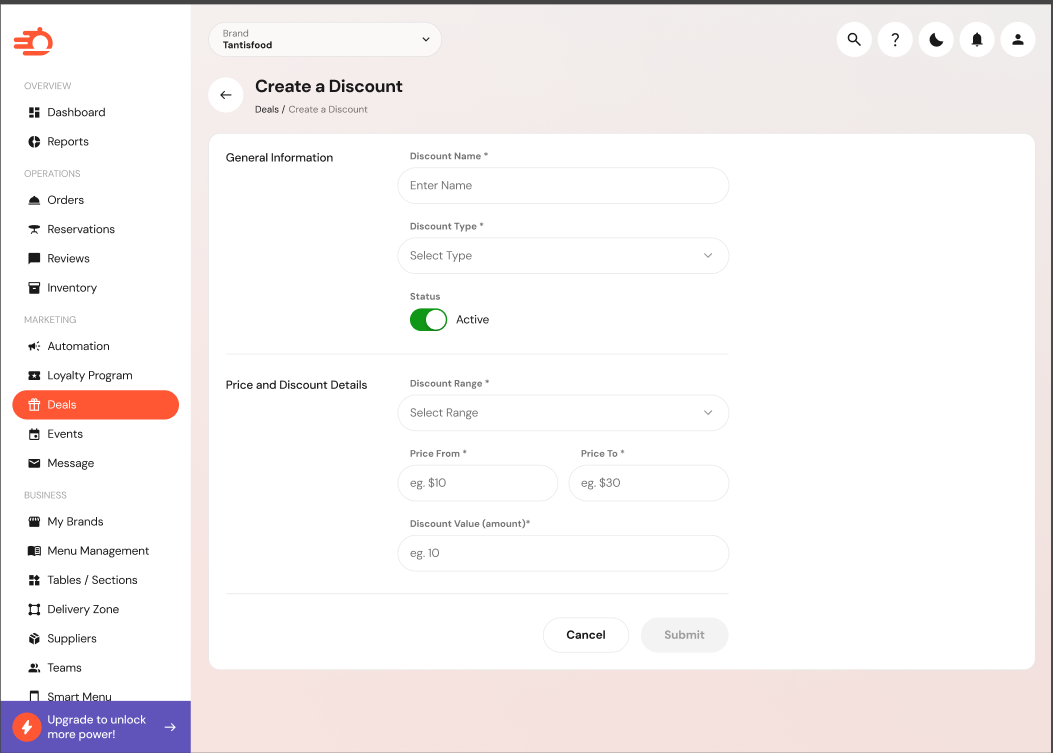Screen dimensions: 1053x753
Task: Follow the Deals breadcrumb link
Action: [267, 109]
